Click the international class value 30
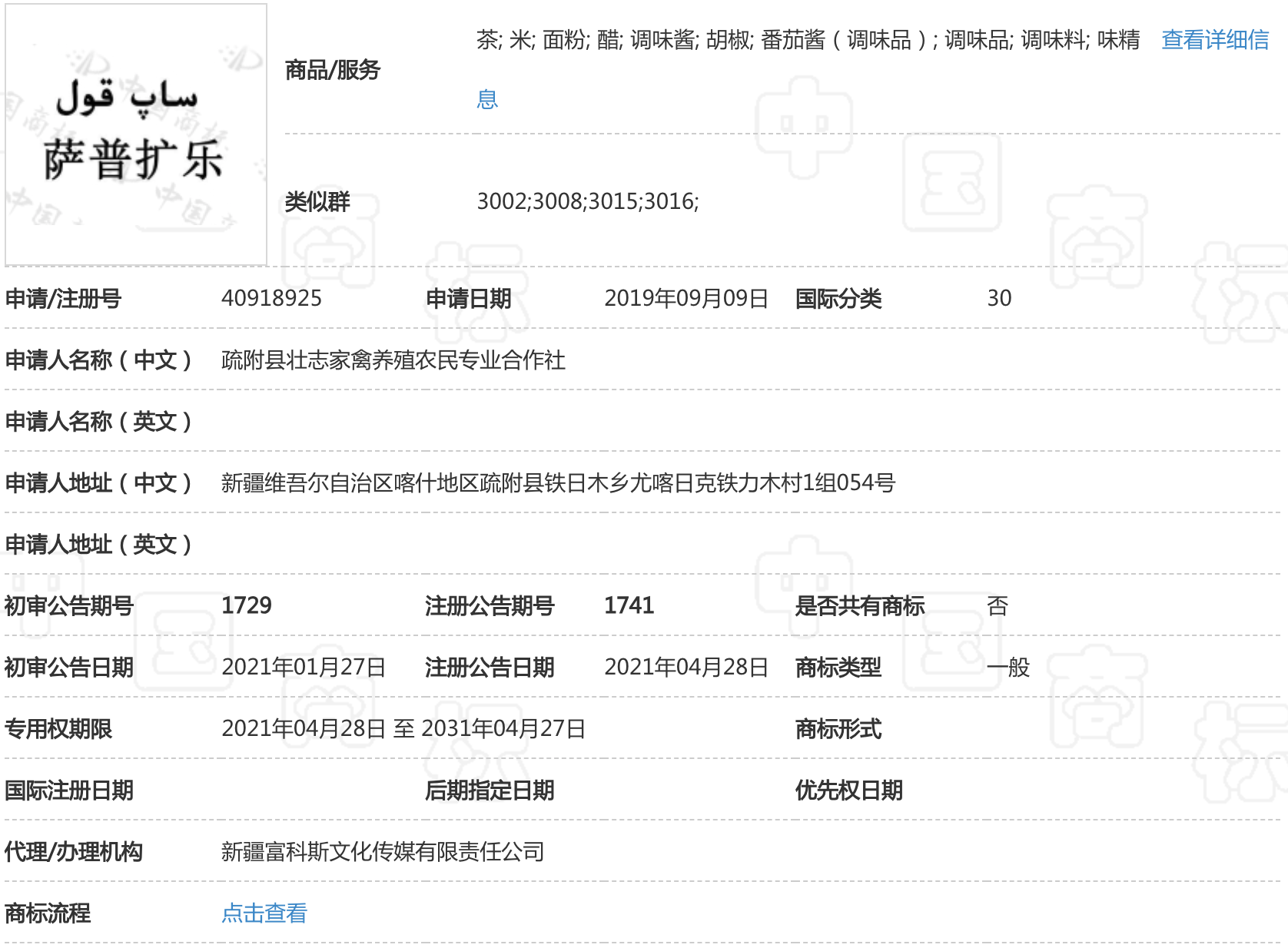1288x948 pixels. click(999, 298)
